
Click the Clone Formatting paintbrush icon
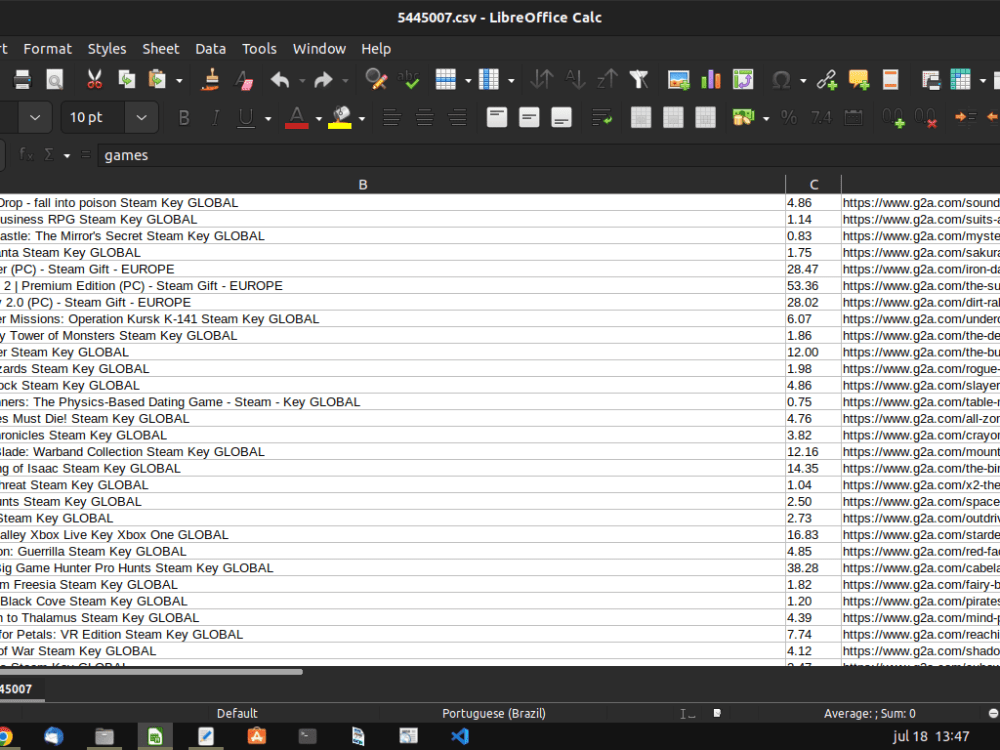pyautogui.click(x=210, y=80)
